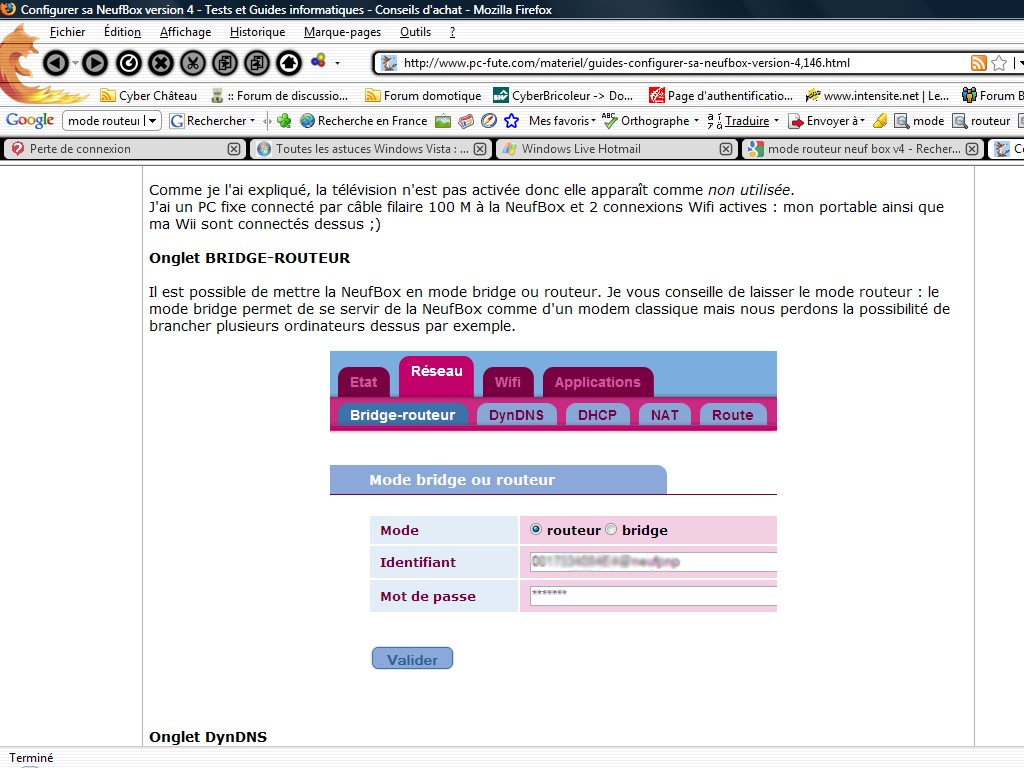Viewport: 1024px width, 768px height.
Task: Close the Perte de connexion tab
Action: tap(233, 149)
